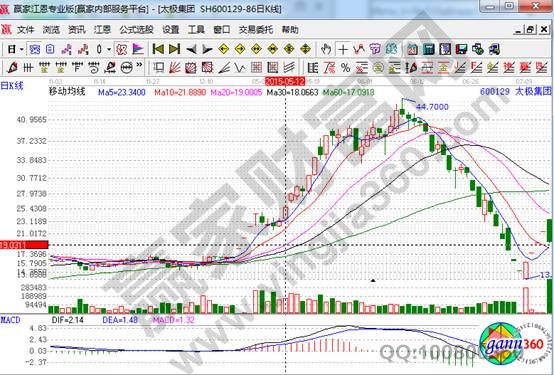Open the 日 period dropdown arrow
The height and width of the screenshot is (375, 554).
tap(22, 49)
